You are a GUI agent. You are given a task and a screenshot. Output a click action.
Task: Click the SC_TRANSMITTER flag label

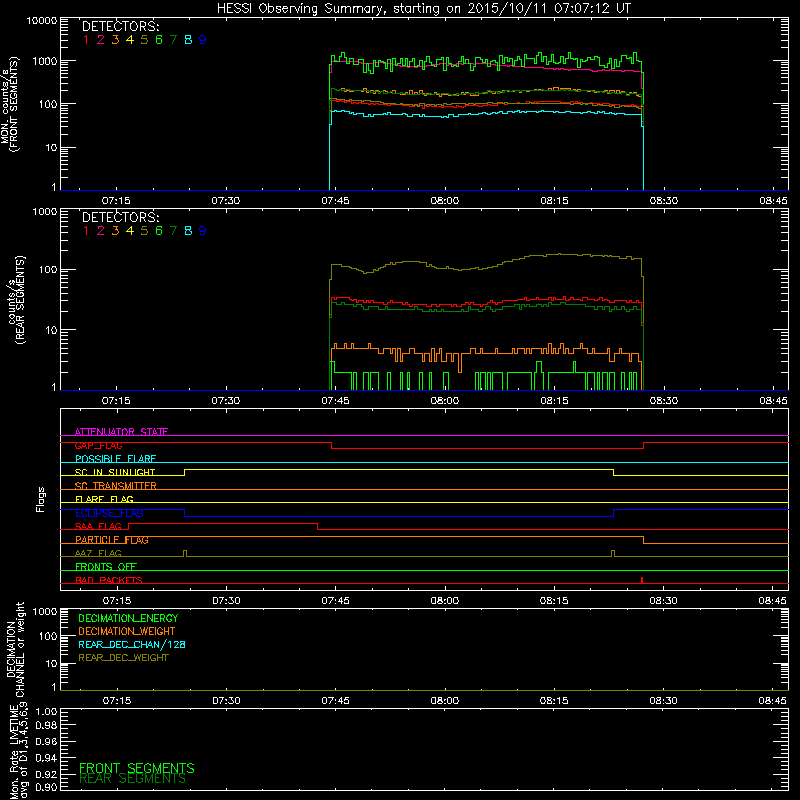(116, 486)
